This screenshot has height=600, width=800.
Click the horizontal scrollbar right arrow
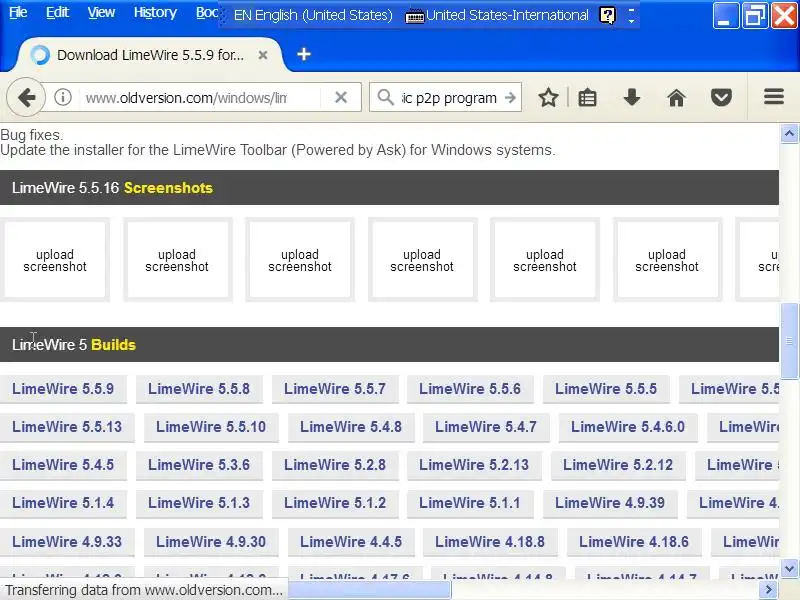769,590
